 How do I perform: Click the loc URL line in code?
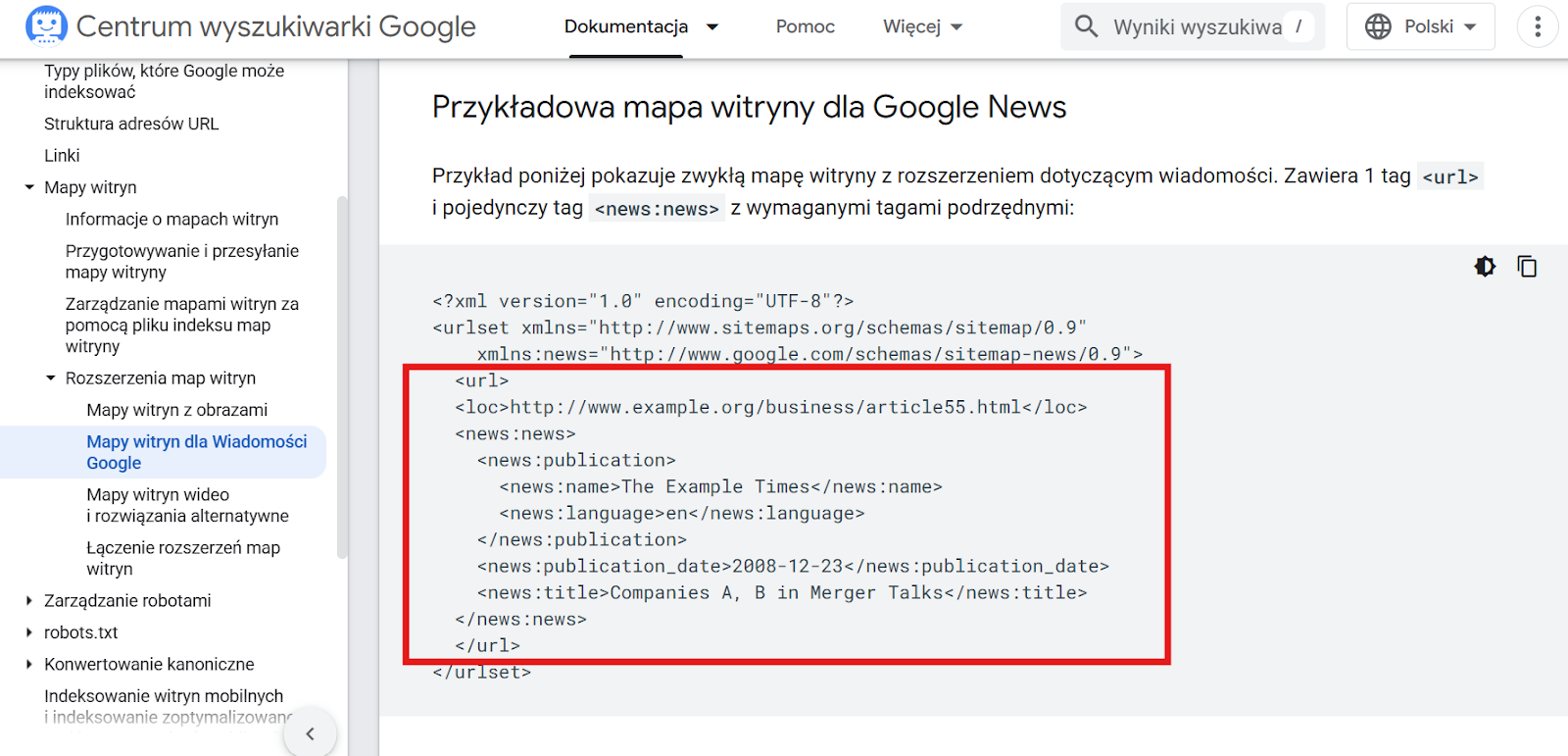(770, 407)
